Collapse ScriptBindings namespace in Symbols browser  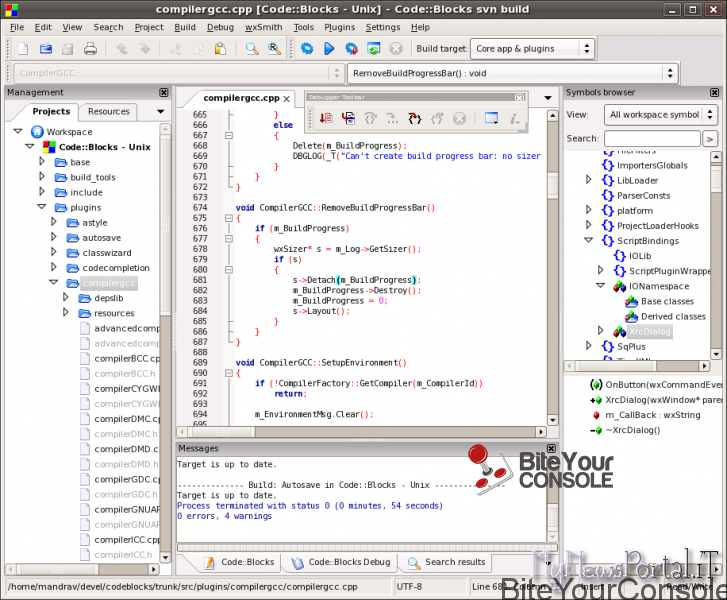(589, 241)
